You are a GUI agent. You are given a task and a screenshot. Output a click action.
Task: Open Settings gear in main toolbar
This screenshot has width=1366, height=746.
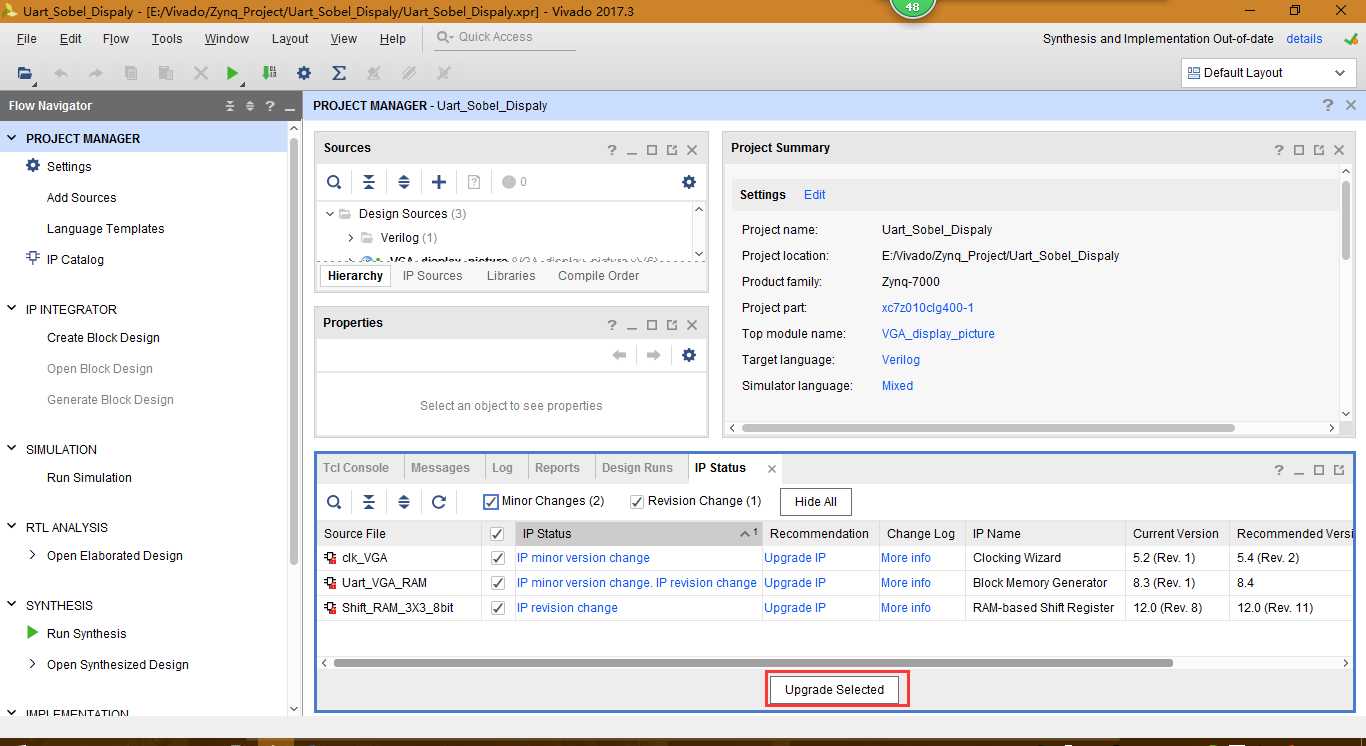(304, 73)
